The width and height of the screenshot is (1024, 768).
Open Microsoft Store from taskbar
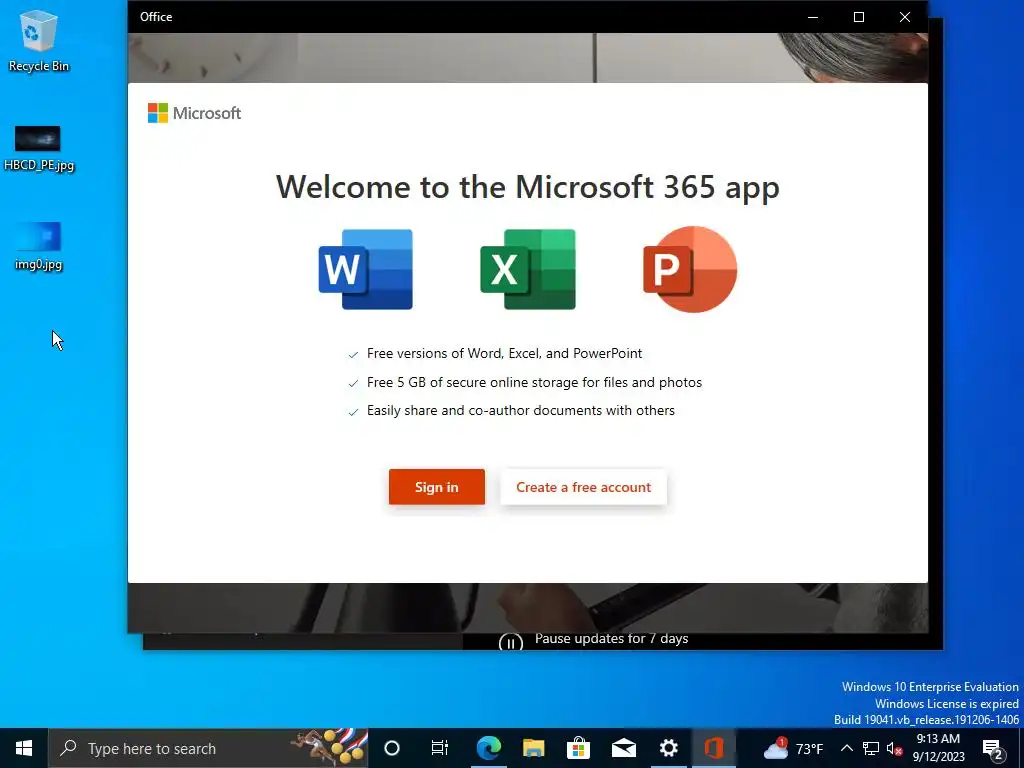(579, 748)
